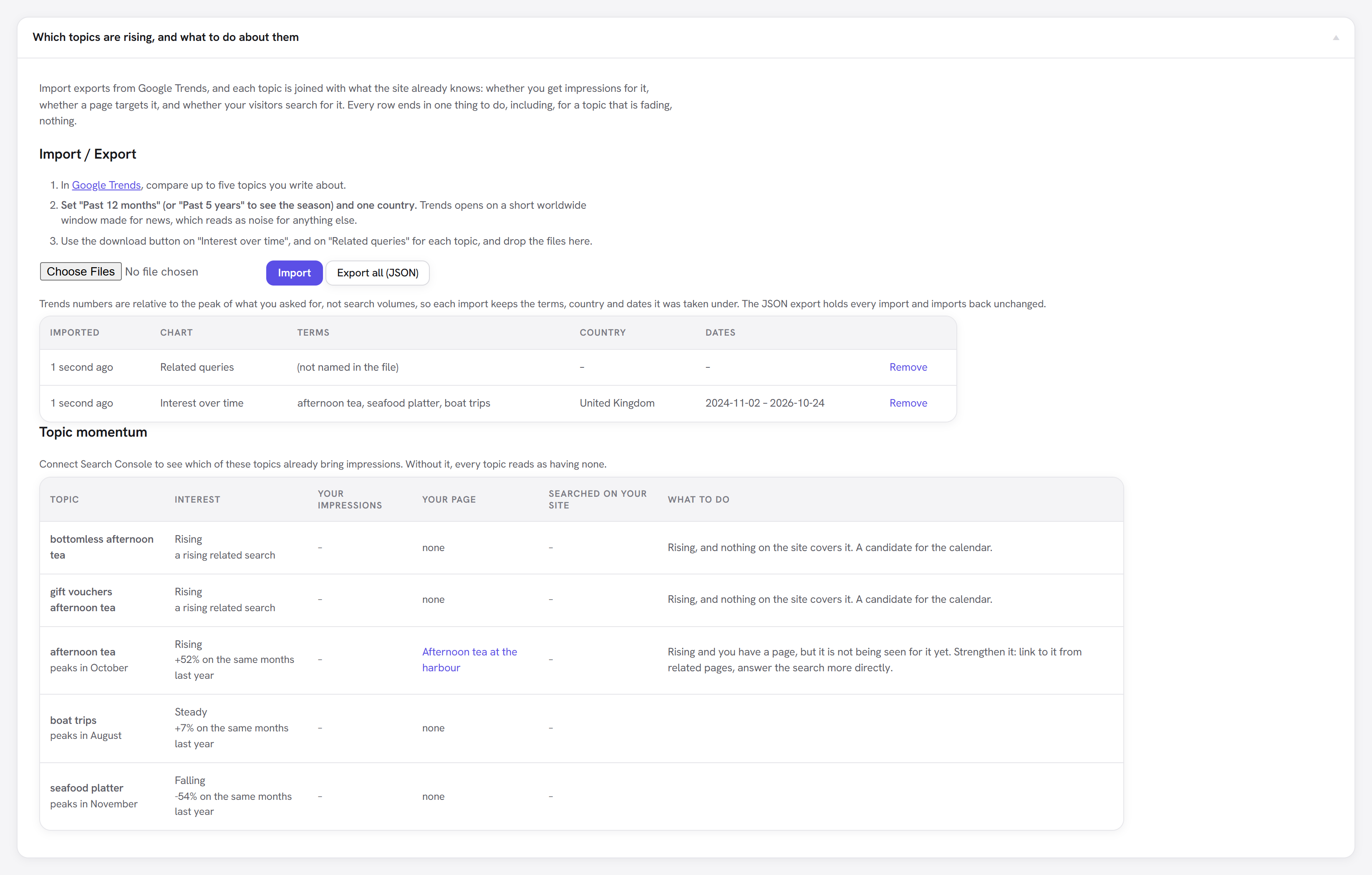Viewport: 1372px width, 875px height.
Task: Click the CHART column header
Action: [176, 332]
